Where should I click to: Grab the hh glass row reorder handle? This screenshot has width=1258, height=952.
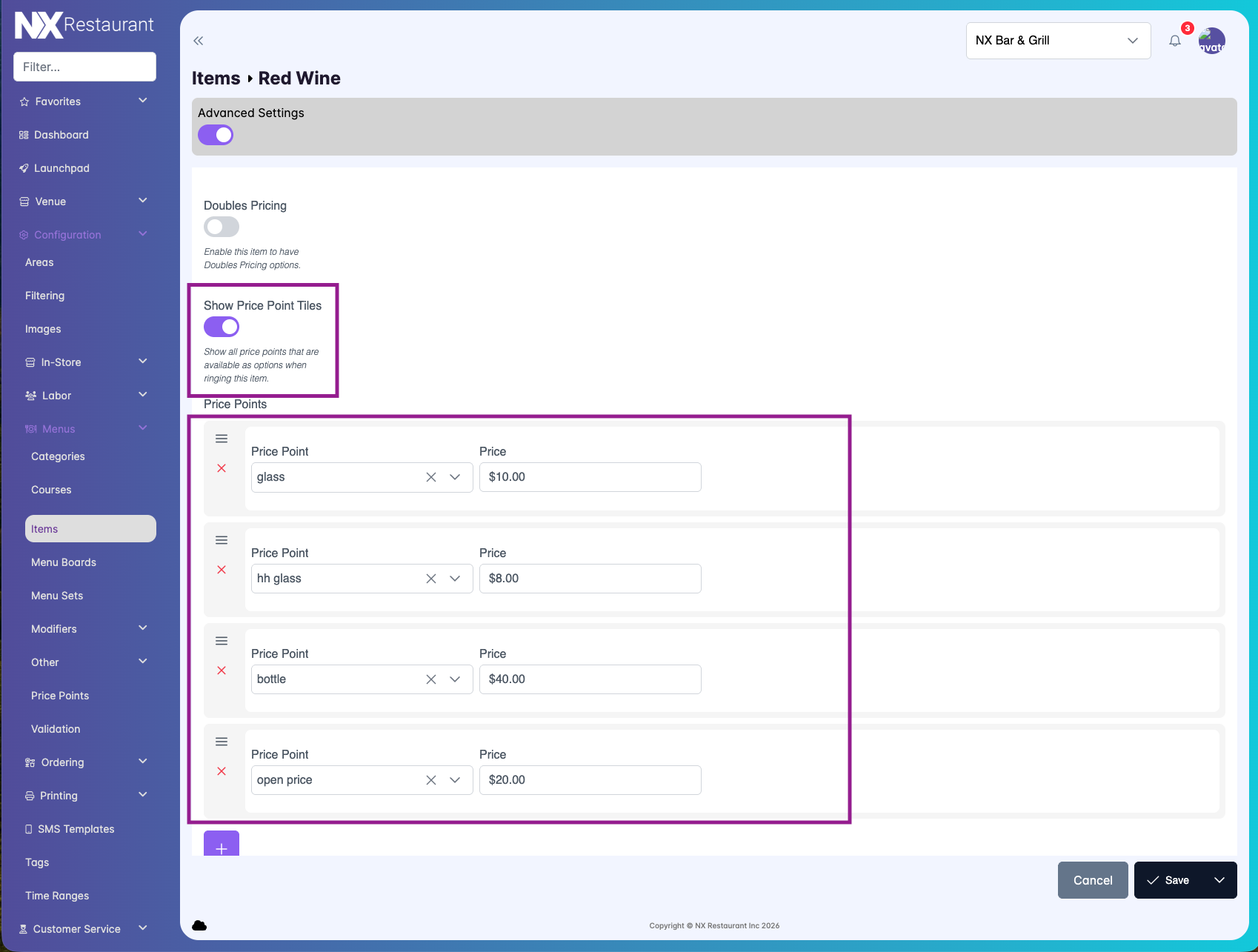coord(222,540)
